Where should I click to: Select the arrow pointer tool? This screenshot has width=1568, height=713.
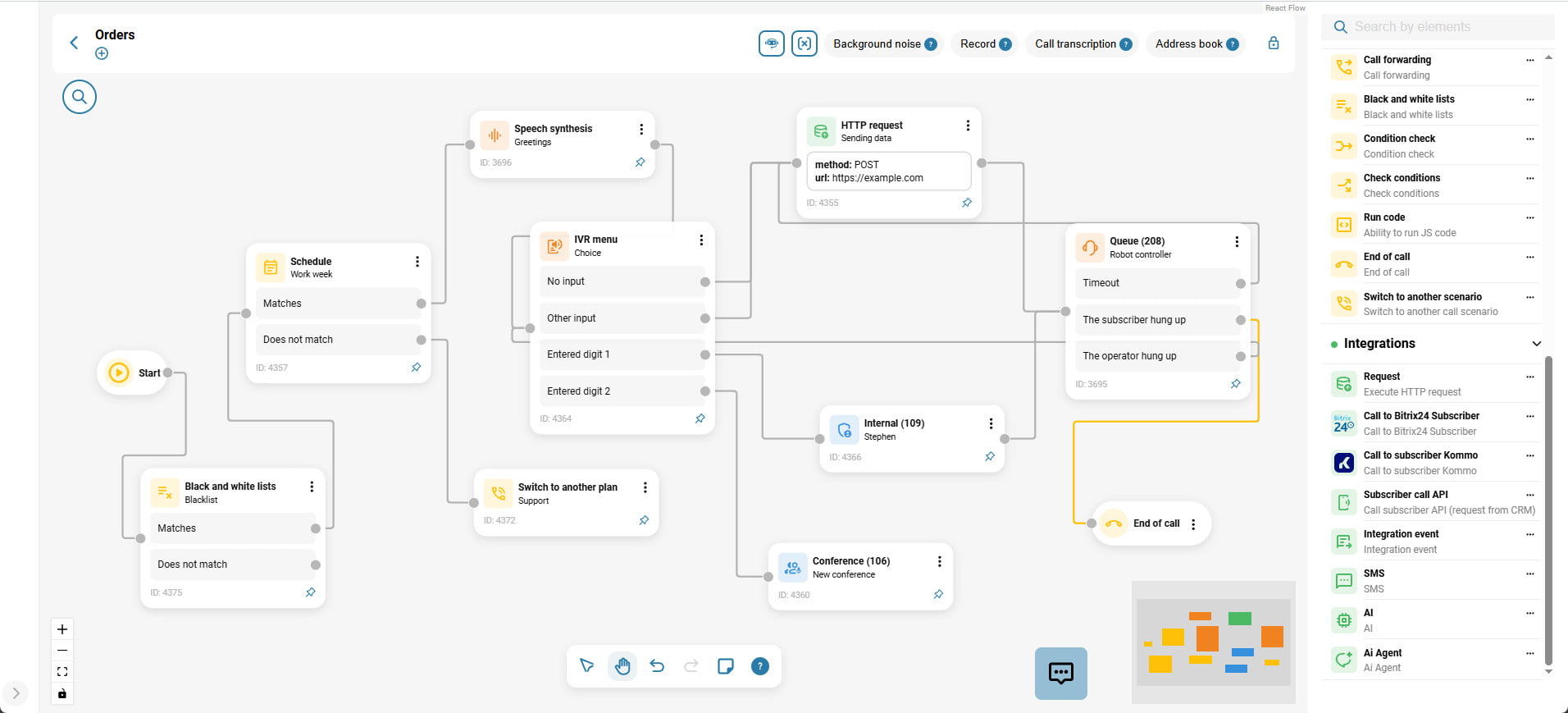587,666
